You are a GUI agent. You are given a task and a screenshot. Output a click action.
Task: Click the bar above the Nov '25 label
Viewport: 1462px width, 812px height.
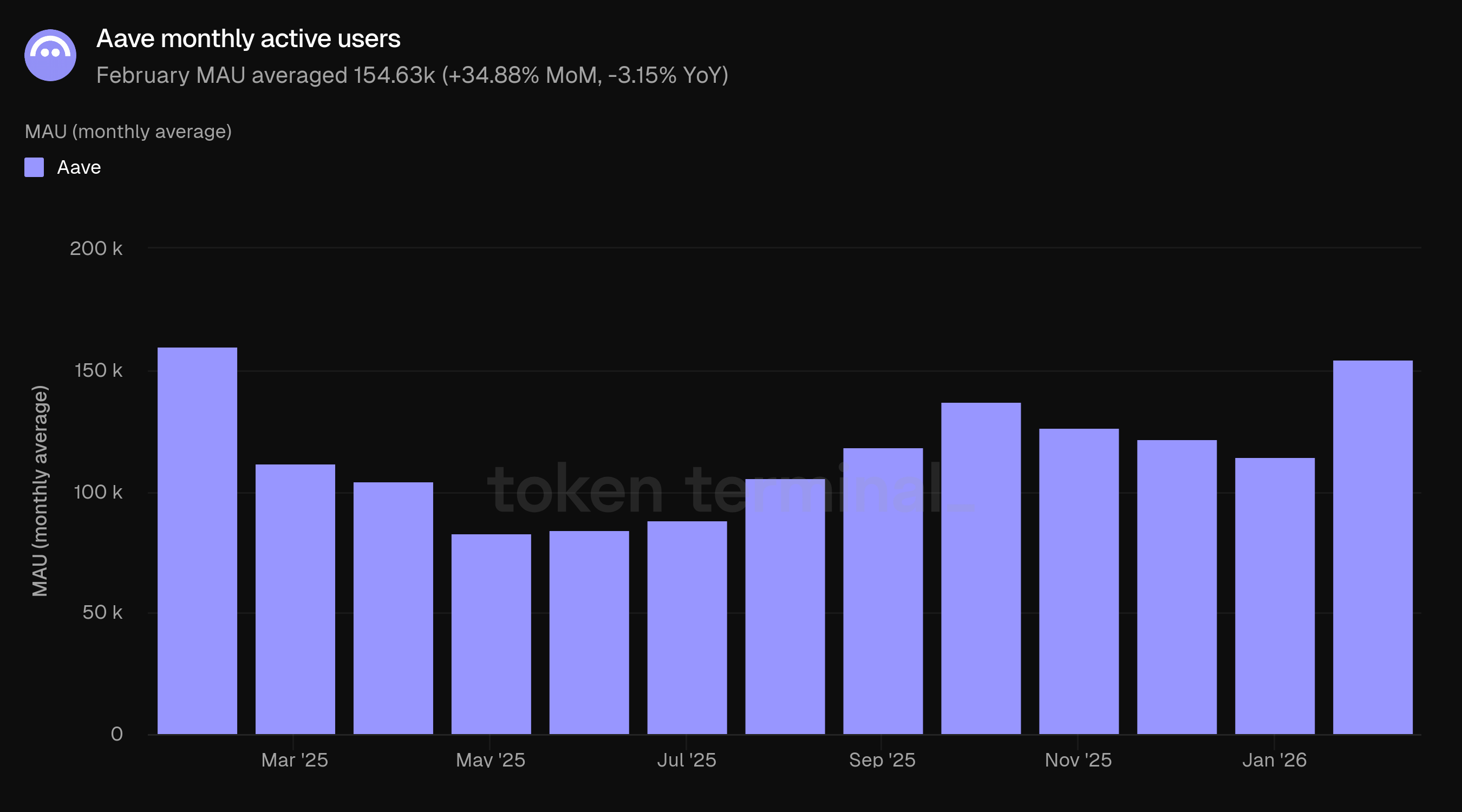[x=1078, y=581]
